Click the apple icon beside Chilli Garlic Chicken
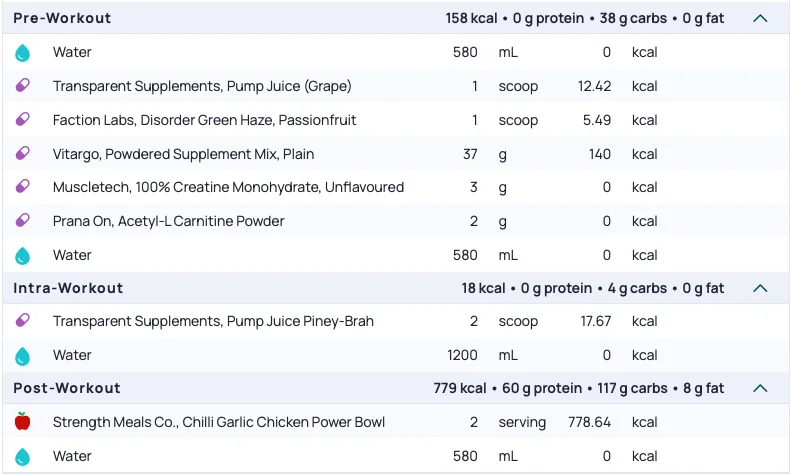The width and height of the screenshot is (790, 474). [x=23, y=422]
